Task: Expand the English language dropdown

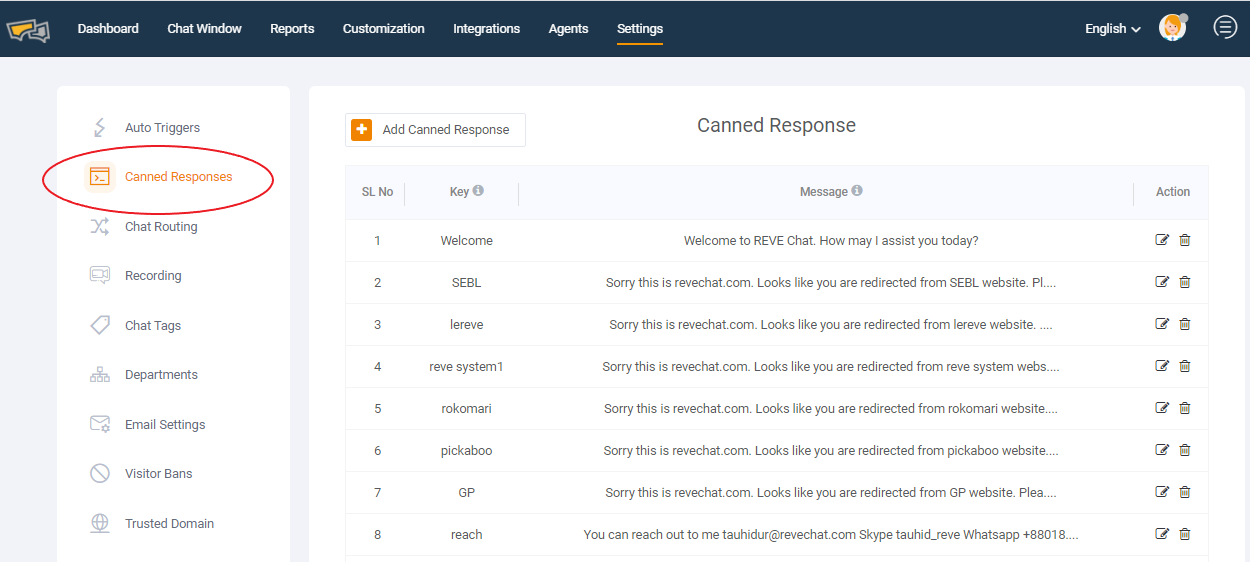Action: click(1113, 29)
